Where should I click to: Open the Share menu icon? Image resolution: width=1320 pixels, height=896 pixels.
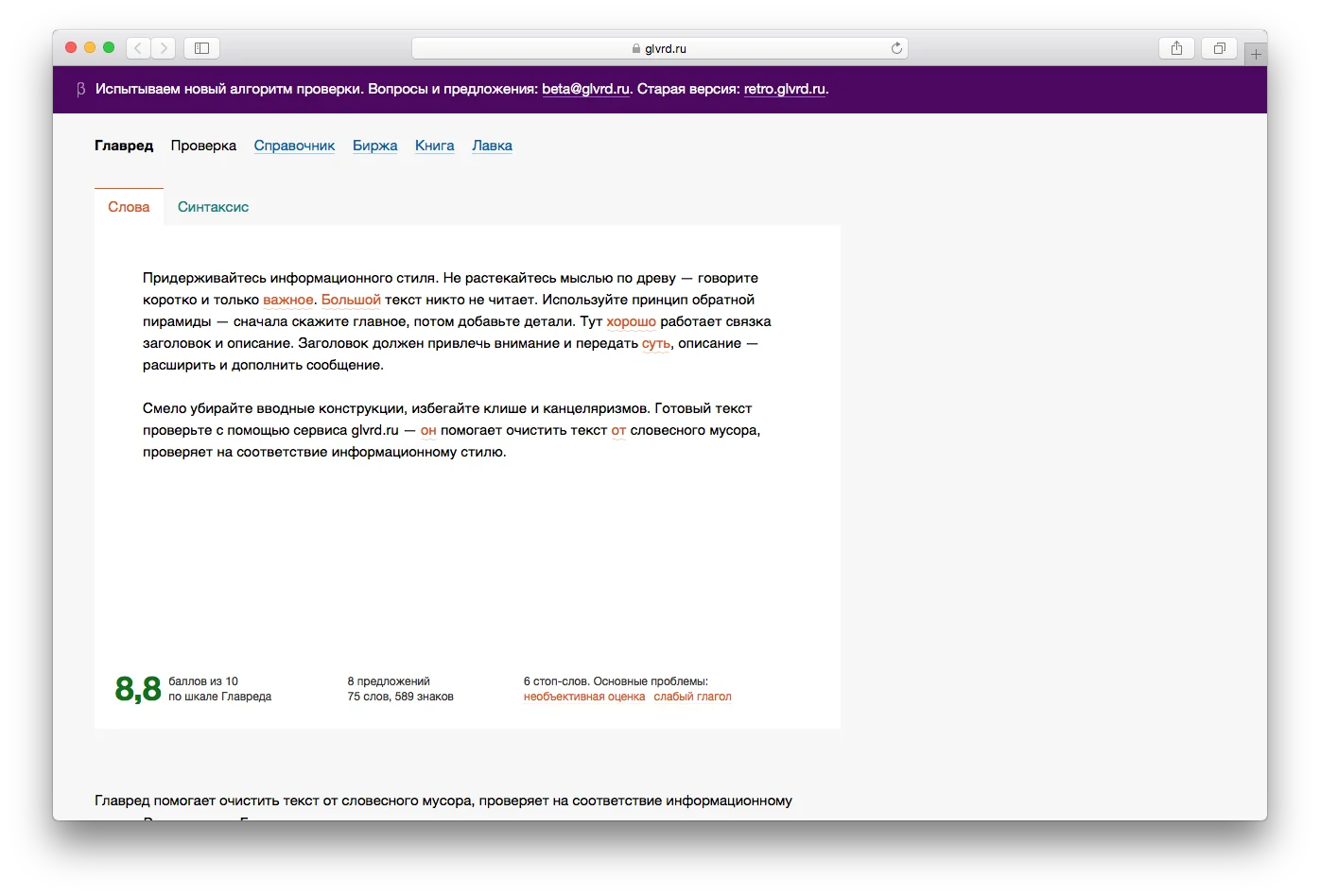1176,48
